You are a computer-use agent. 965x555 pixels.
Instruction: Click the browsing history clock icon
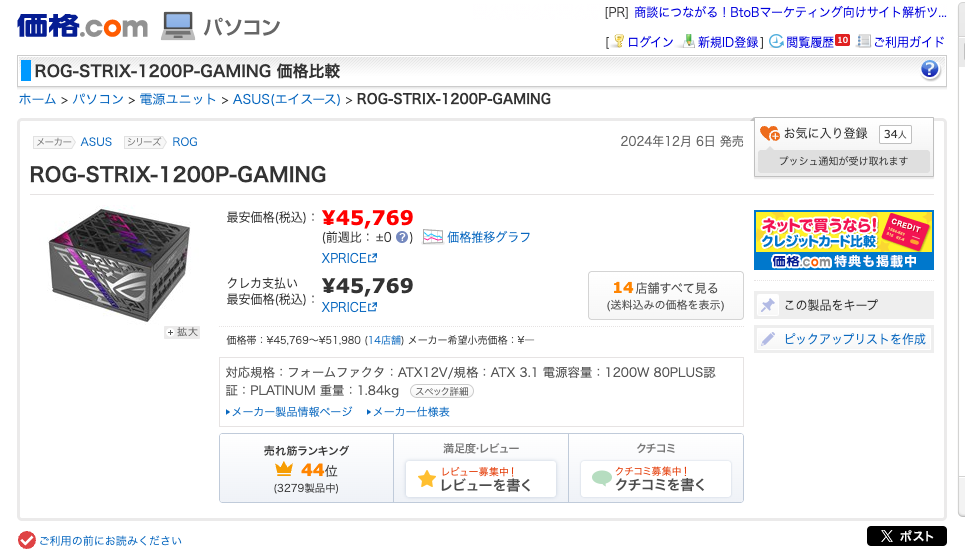[x=776, y=41]
